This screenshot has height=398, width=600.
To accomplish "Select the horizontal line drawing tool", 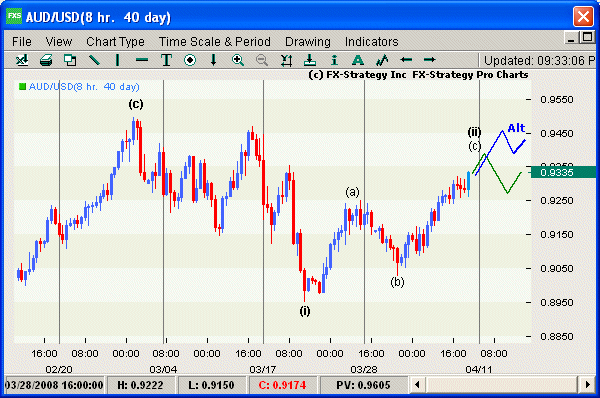I will [142, 60].
